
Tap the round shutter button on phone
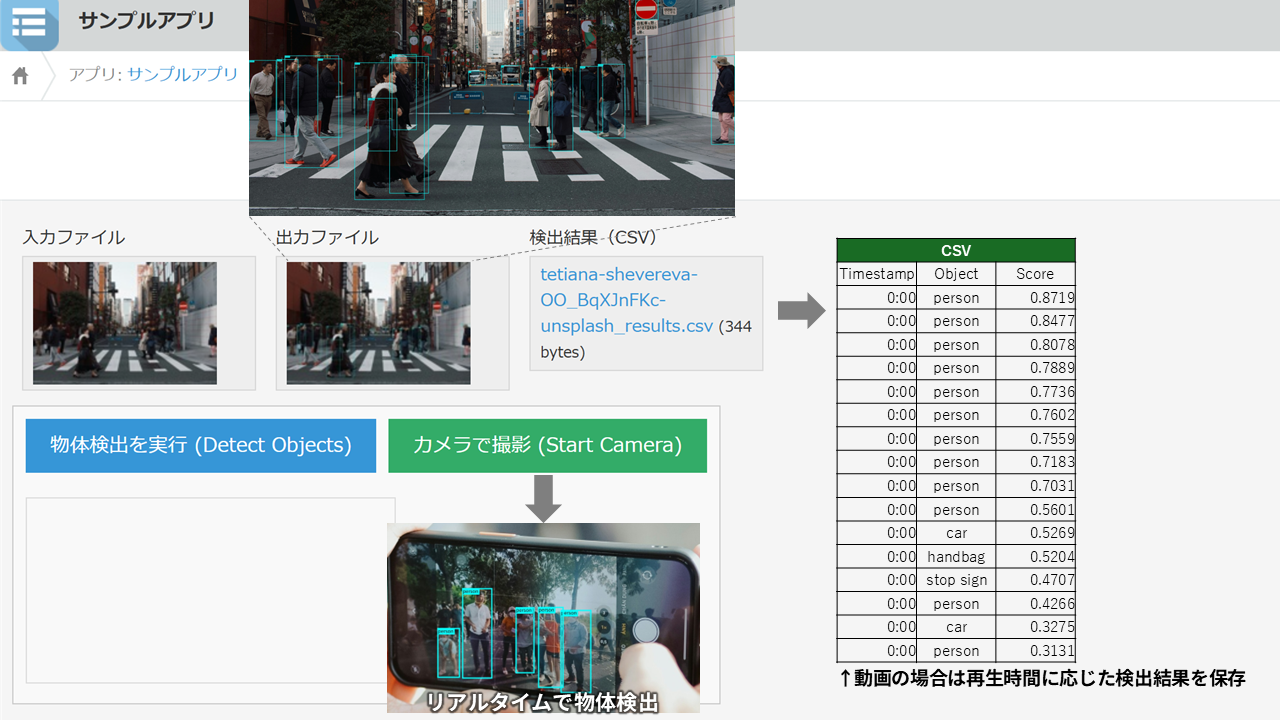tap(647, 630)
